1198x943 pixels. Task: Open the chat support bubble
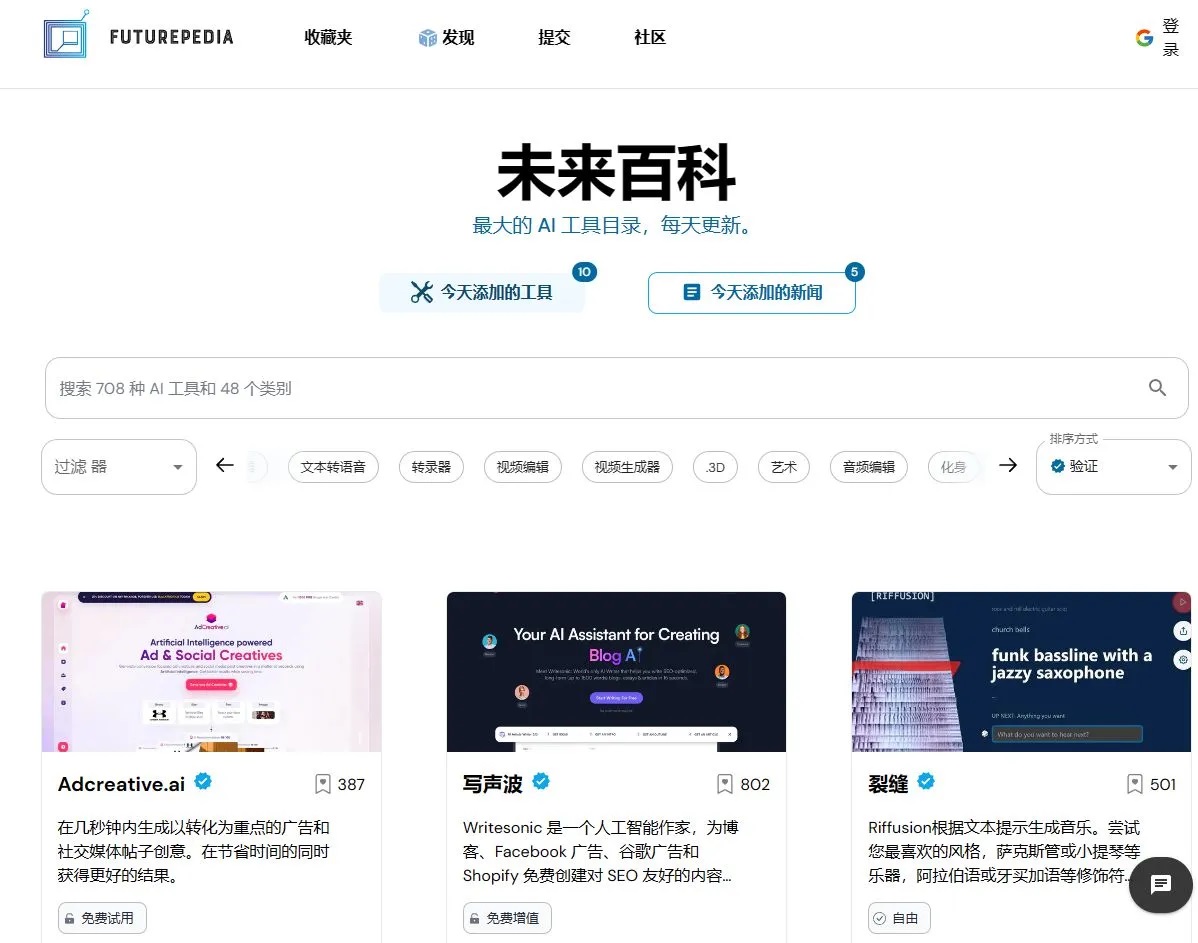(x=1161, y=885)
